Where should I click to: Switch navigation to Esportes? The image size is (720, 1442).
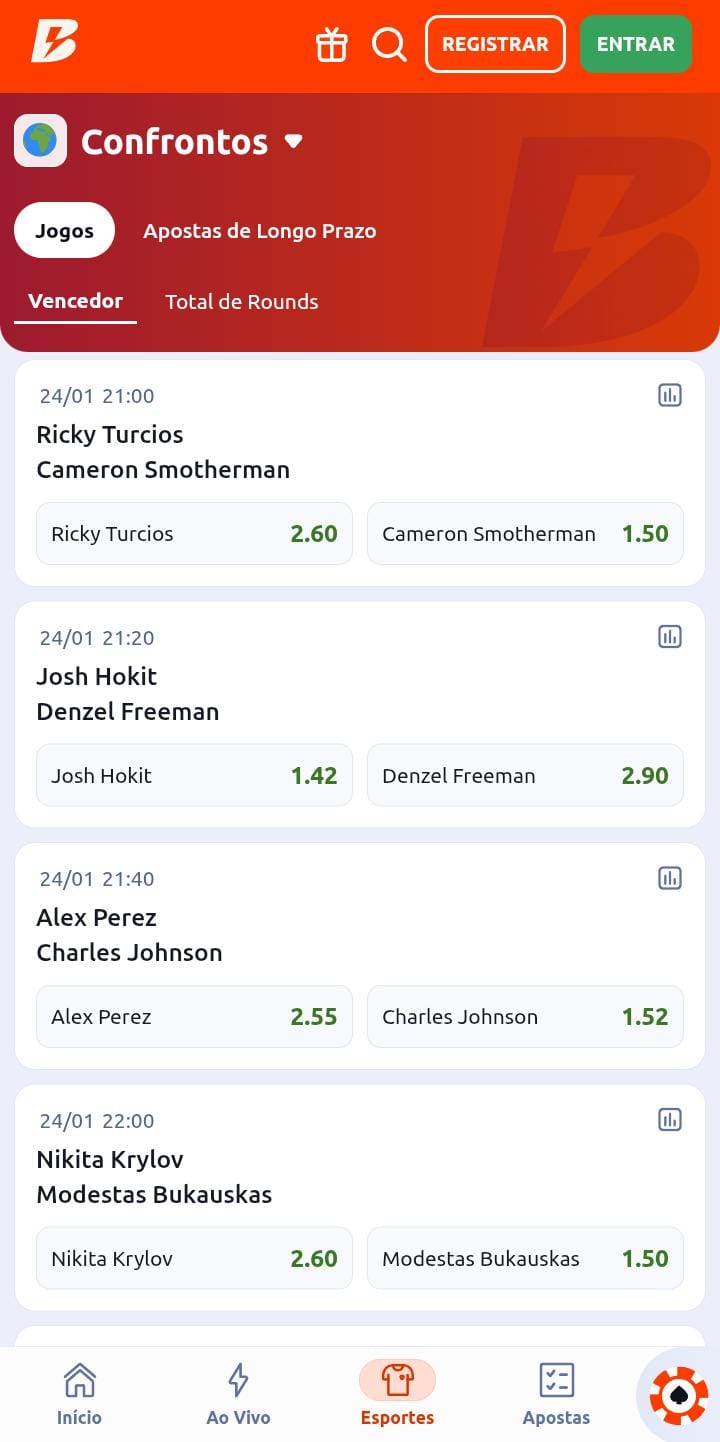click(397, 1392)
